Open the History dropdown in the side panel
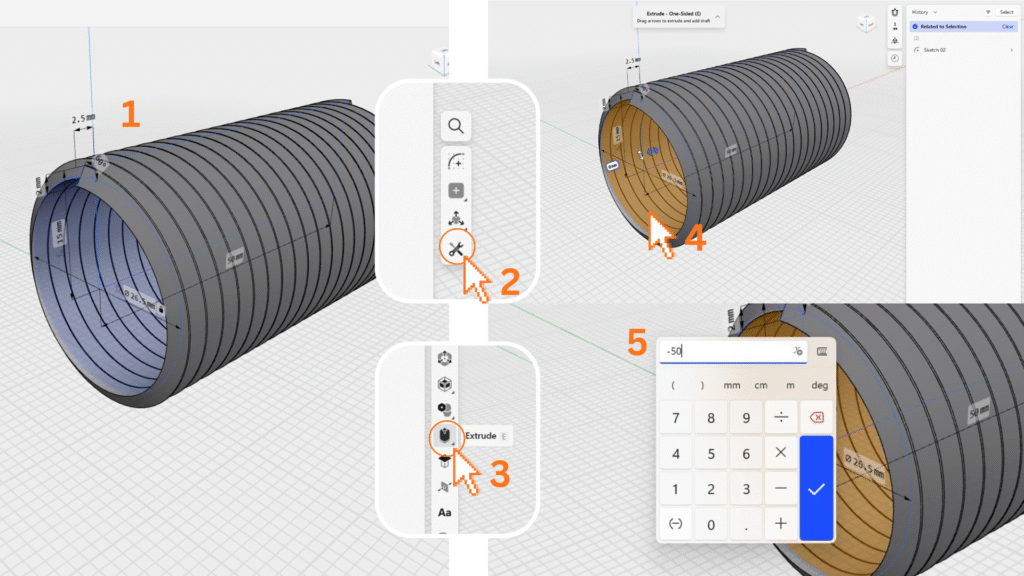 (924, 12)
